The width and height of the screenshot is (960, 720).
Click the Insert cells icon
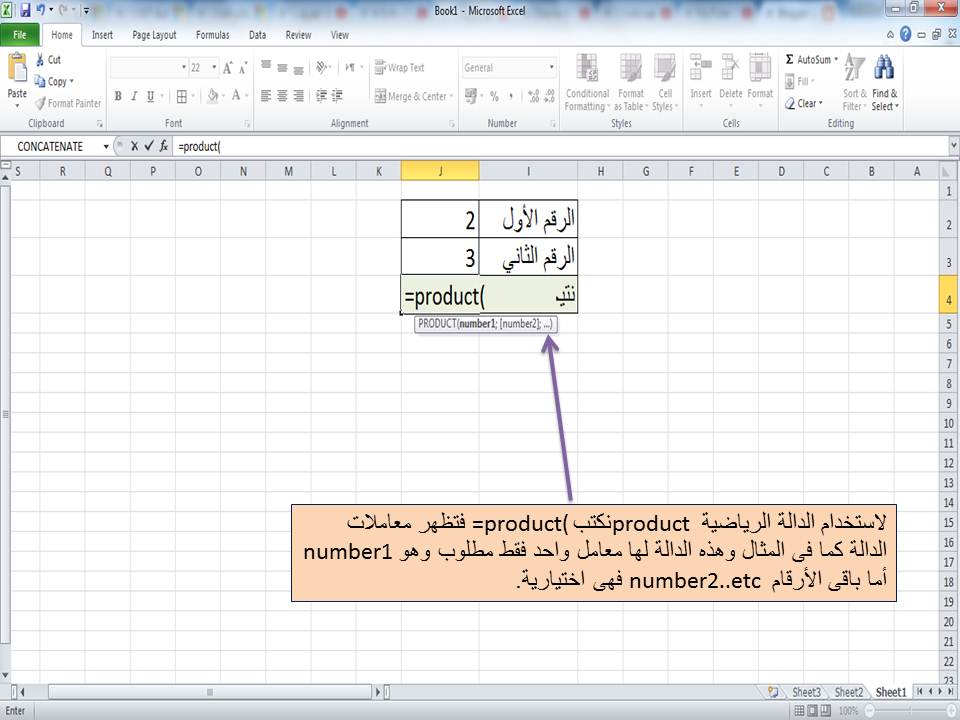pyautogui.click(x=700, y=67)
